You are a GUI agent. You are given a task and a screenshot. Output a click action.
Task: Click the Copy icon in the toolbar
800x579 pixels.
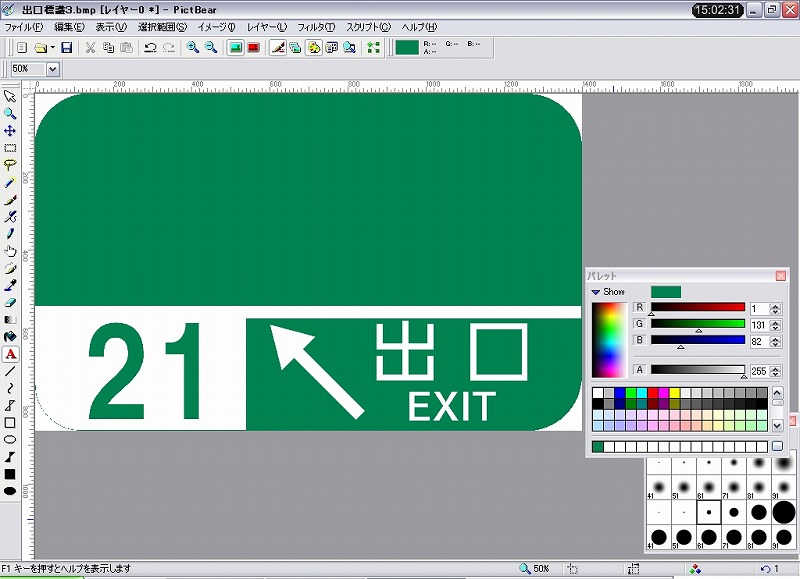pyautogui.click(x=108, y=47)
